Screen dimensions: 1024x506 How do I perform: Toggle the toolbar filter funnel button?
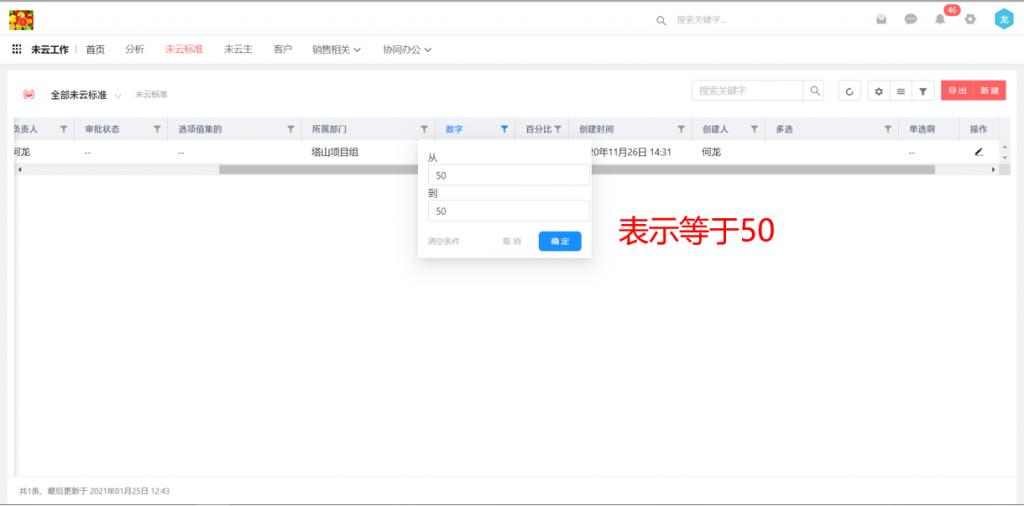[x=923, y=91]
